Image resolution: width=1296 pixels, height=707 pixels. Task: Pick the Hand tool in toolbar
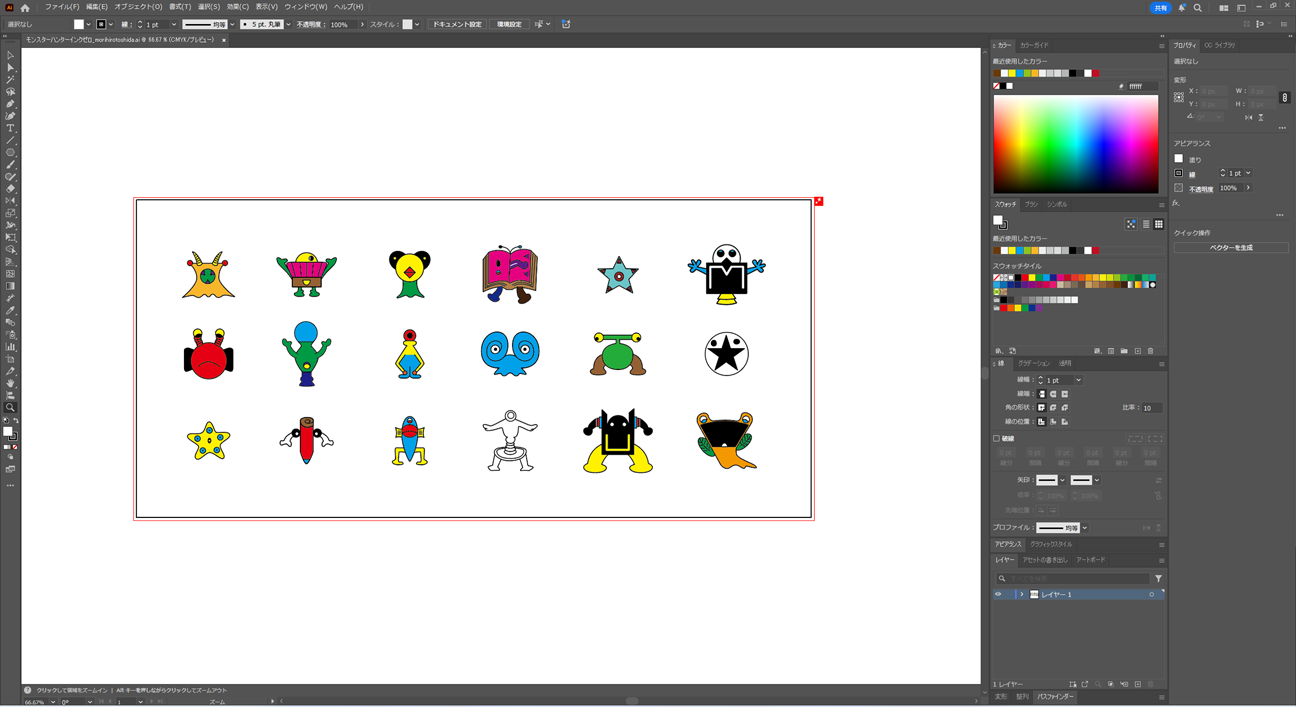pyautogui.click(x=10, y=384)
